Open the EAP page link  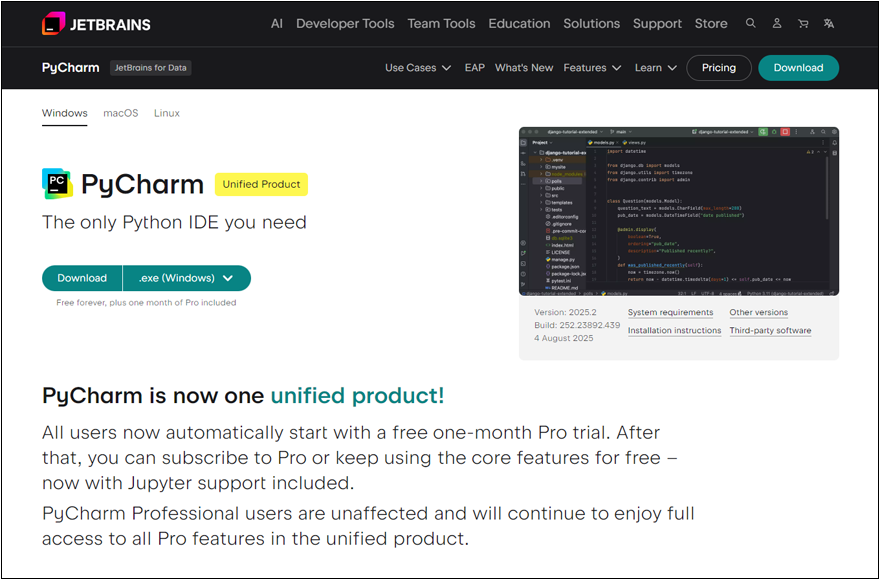pyautogui.click(x=474, y=68)
